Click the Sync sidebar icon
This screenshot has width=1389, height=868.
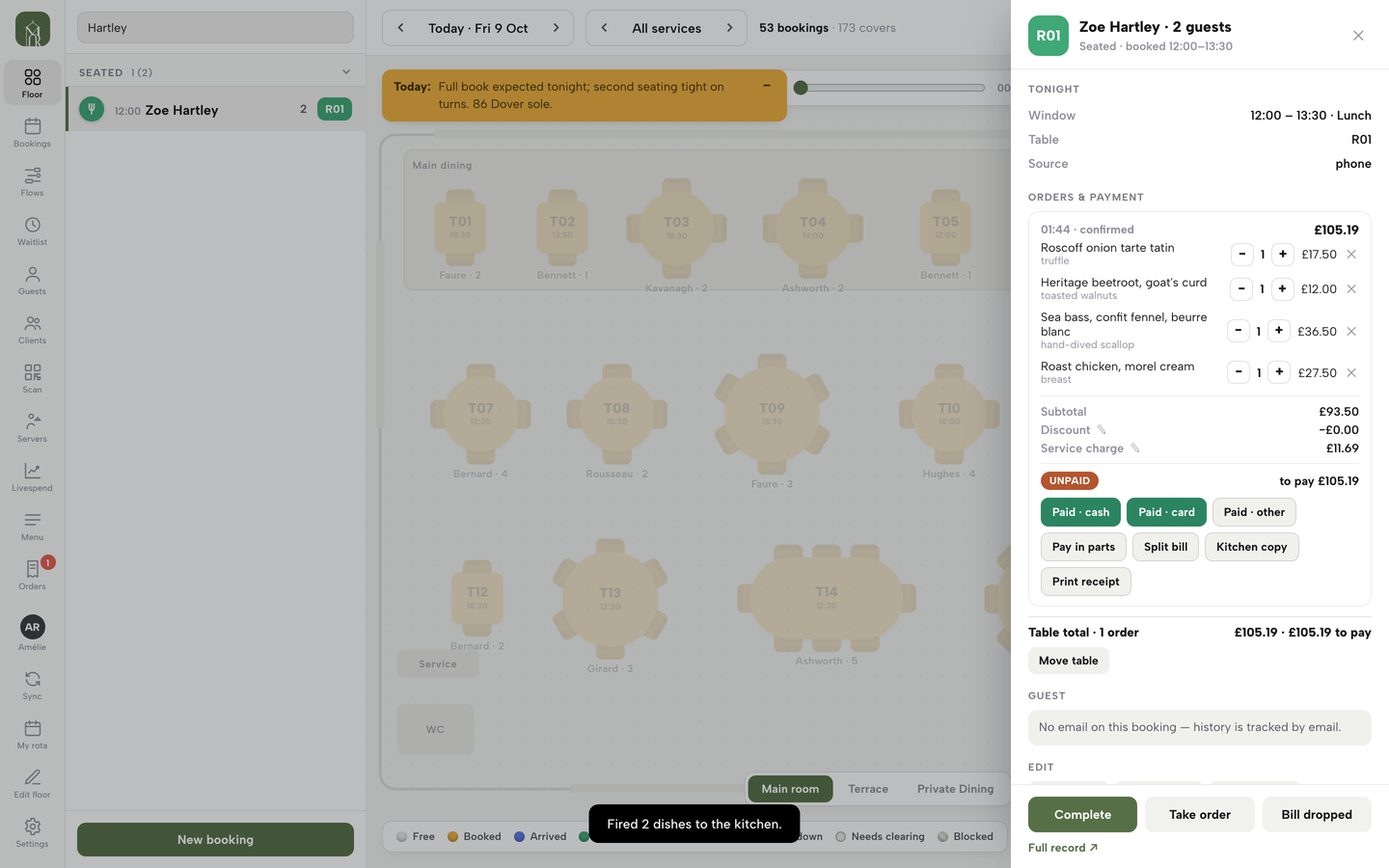[x=32, y=685]
